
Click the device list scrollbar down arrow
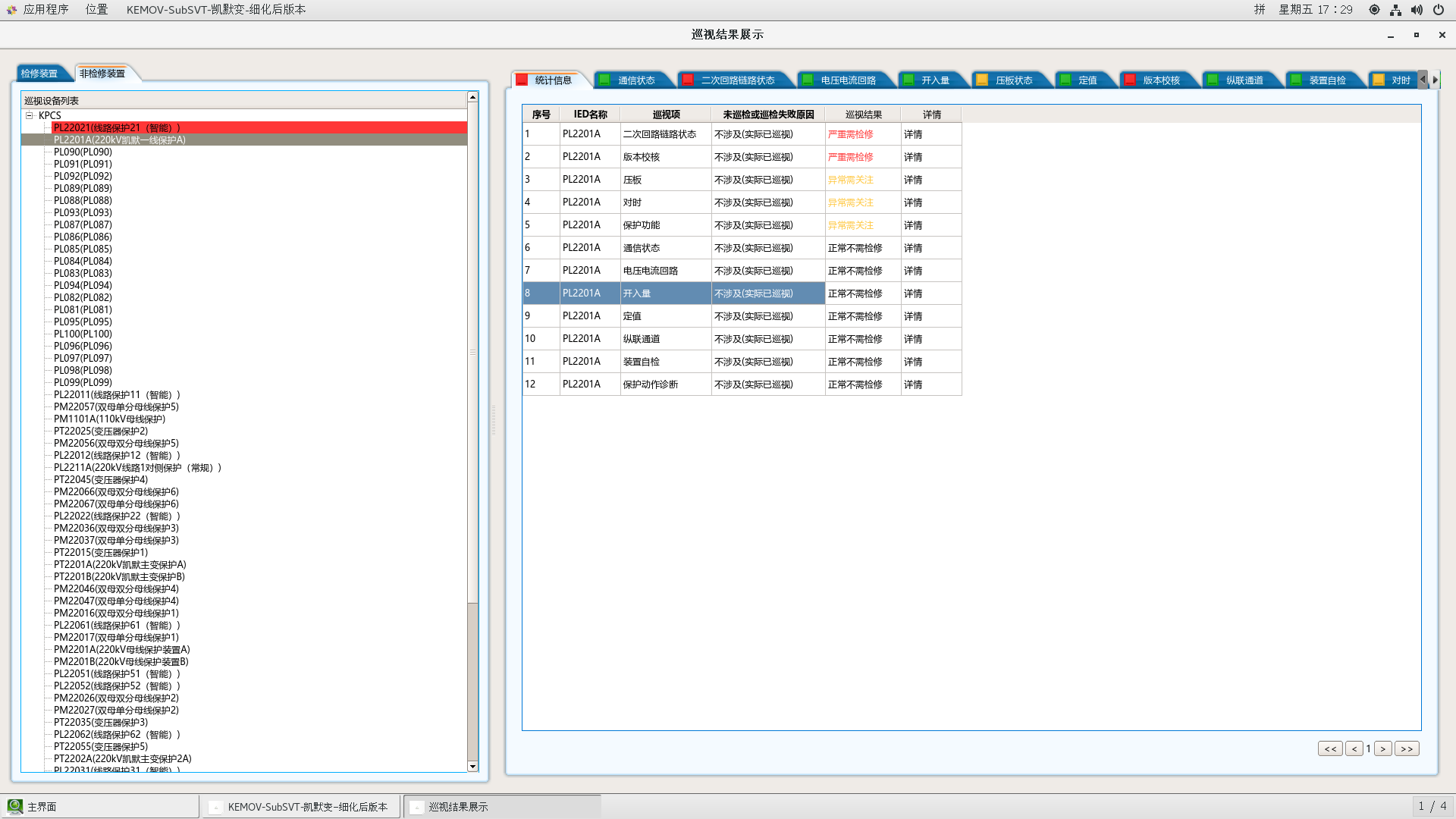(472, 767)
